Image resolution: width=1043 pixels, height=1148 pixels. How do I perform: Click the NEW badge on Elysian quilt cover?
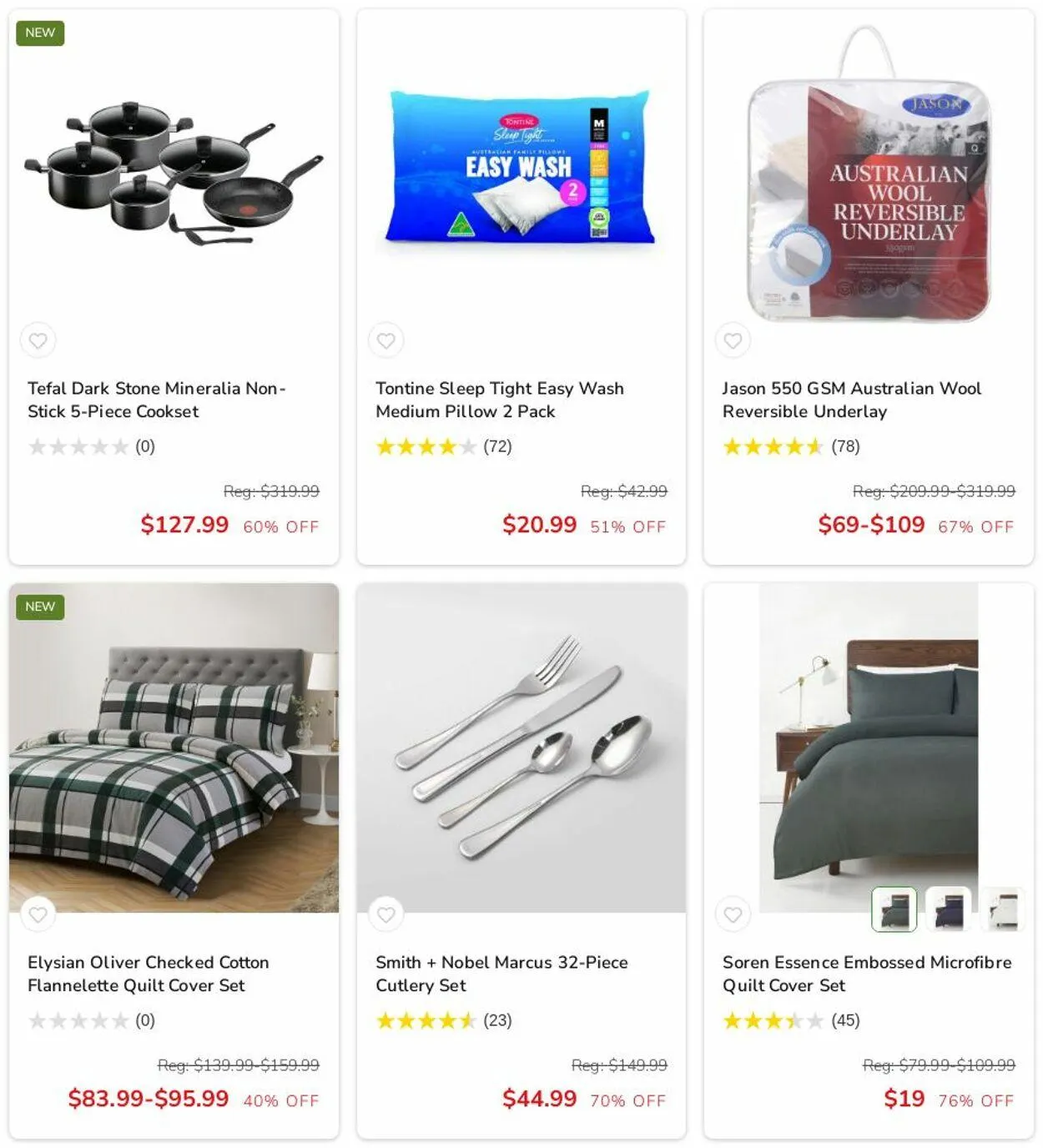[x=40, y=607]
